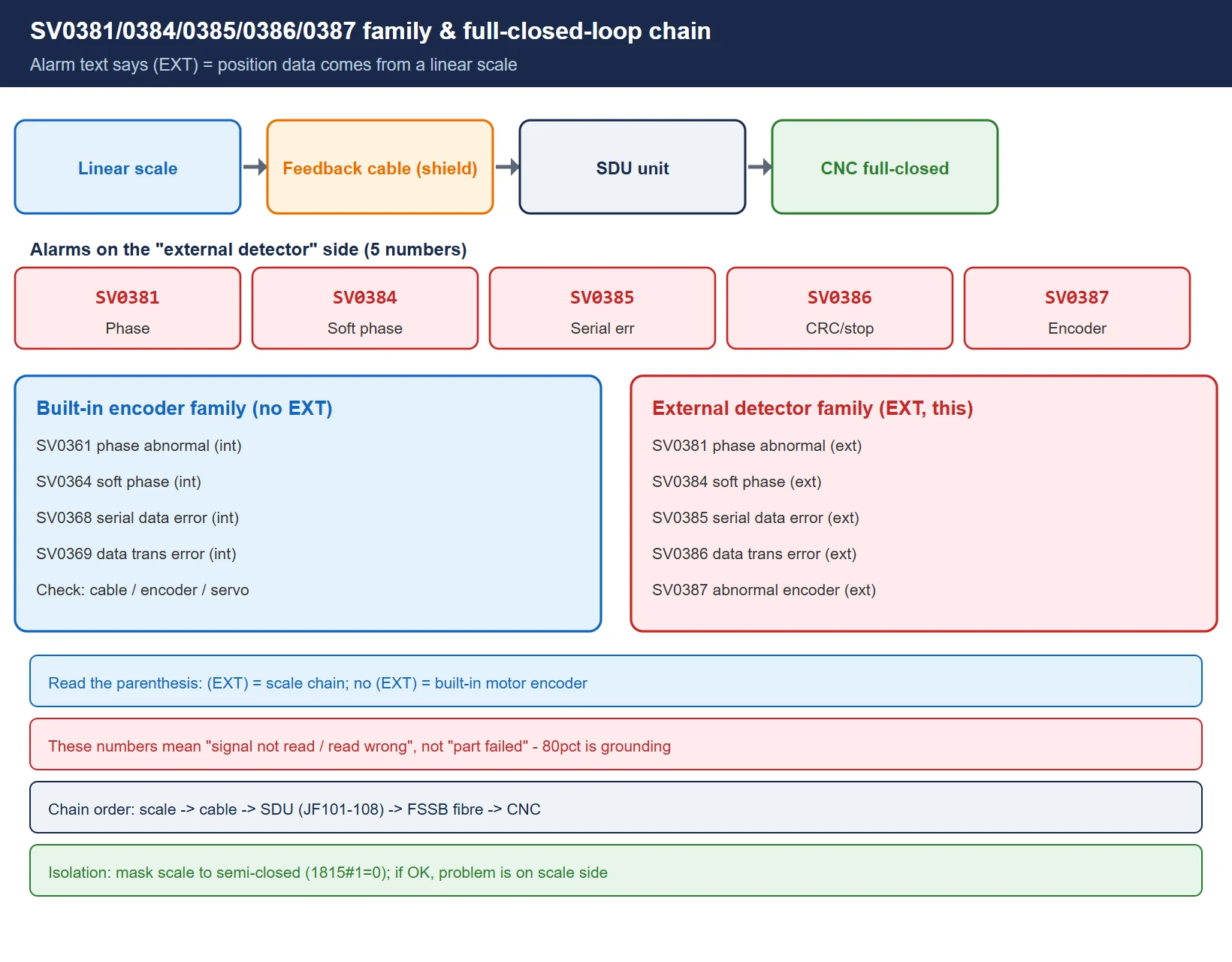The image size is (1232, 962).
Task: Click heading External detector family (EXT, this)
Action: (813, 408)
